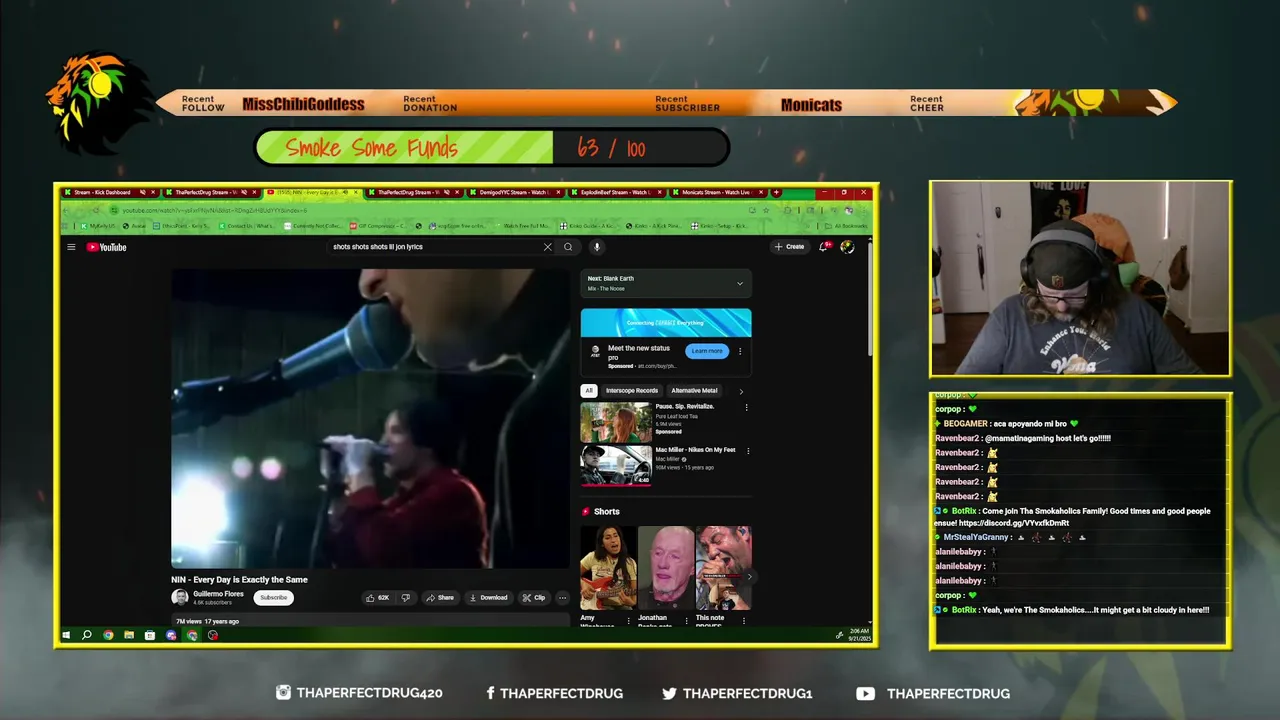Open File Explorer from the taskbar
The height and width of the screenshot is (720, 1280).
point(129,635)
